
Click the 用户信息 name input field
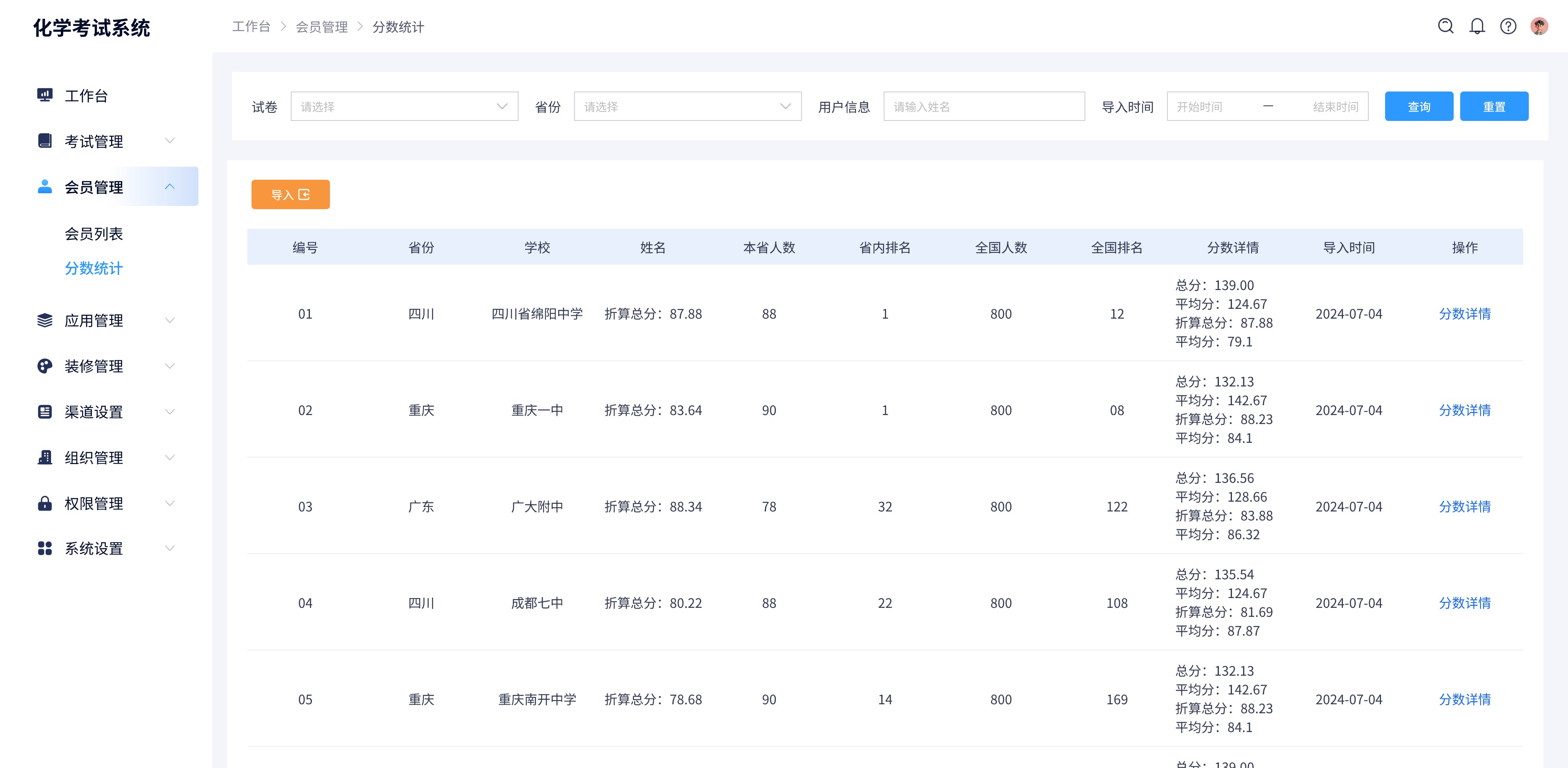pos(984,106)
